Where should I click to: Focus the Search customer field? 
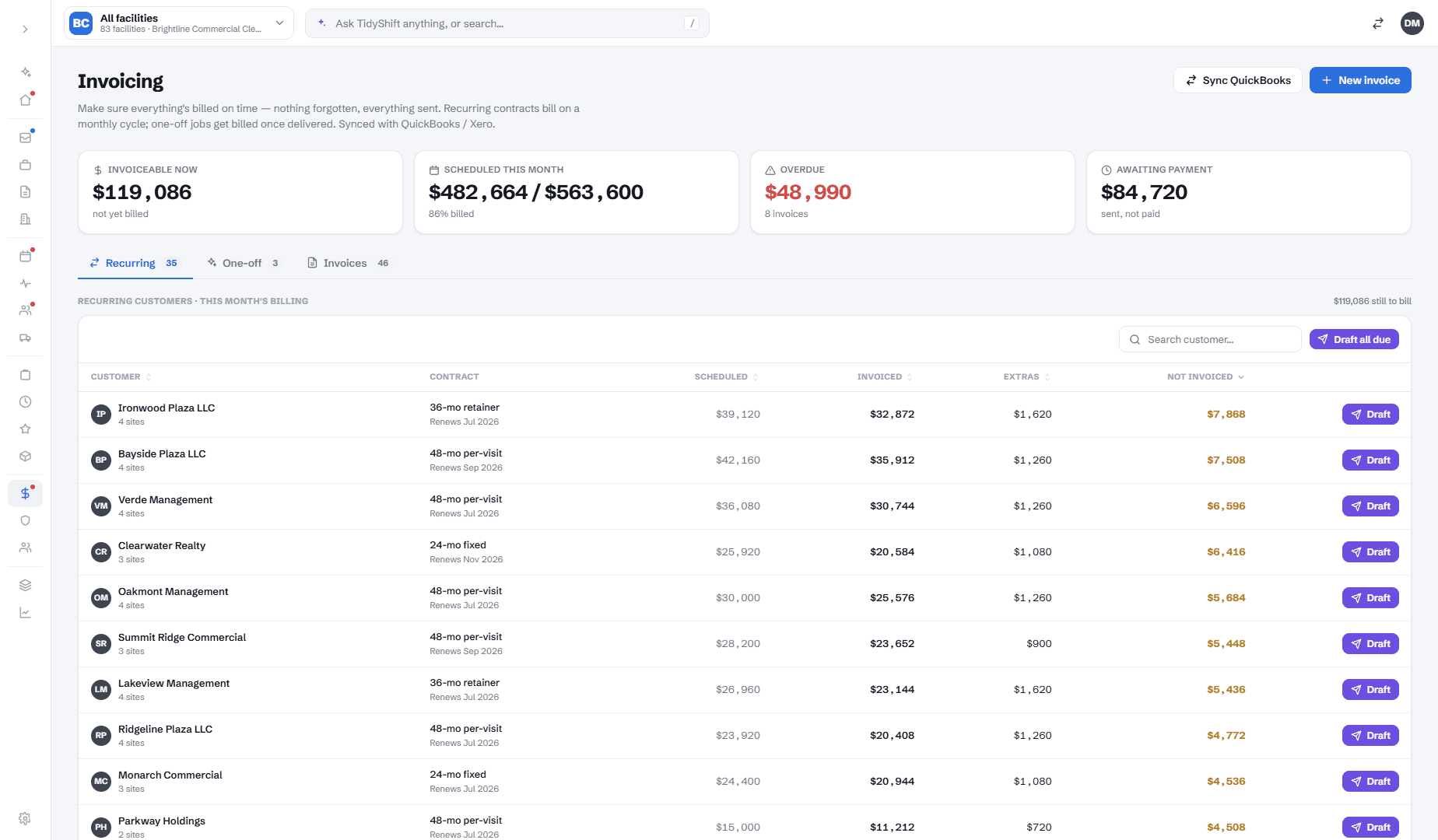point(1210,339)
